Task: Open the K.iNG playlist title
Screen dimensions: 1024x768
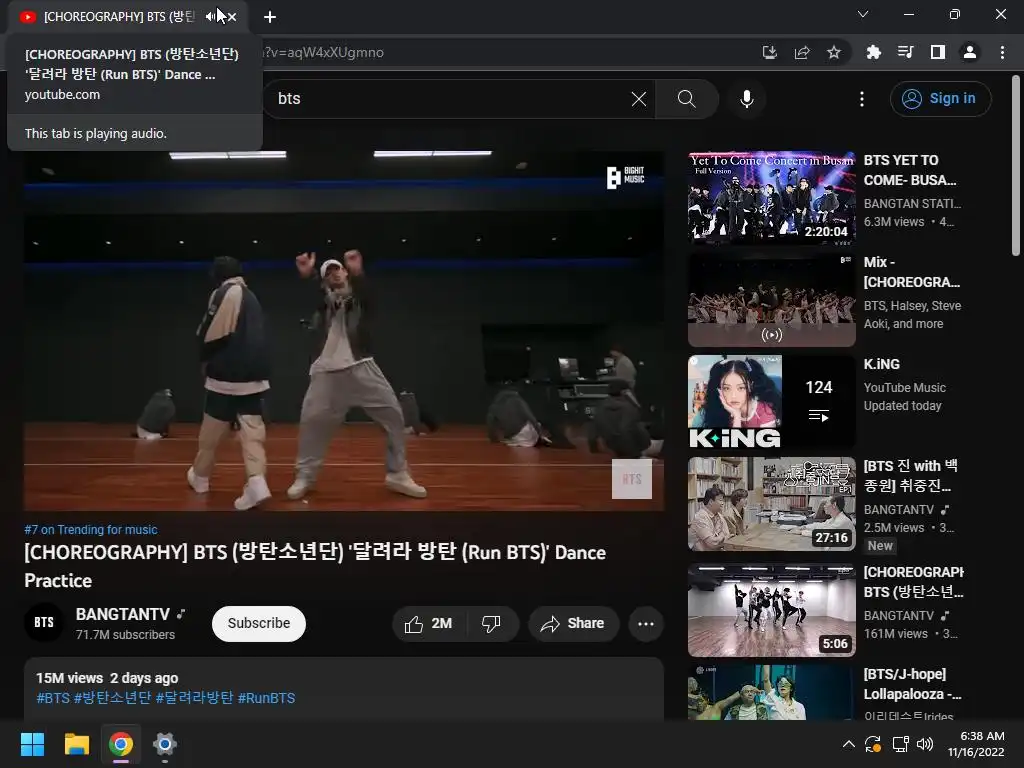Action: [882, 364]
